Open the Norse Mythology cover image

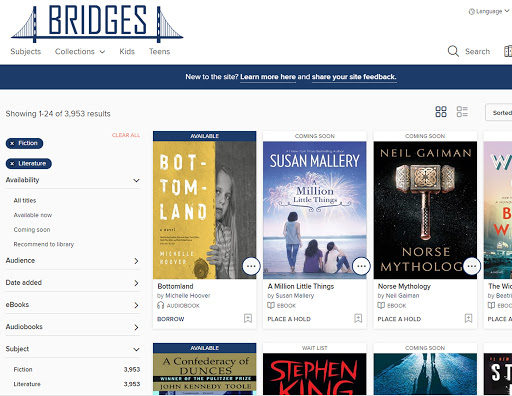[425, 210]
